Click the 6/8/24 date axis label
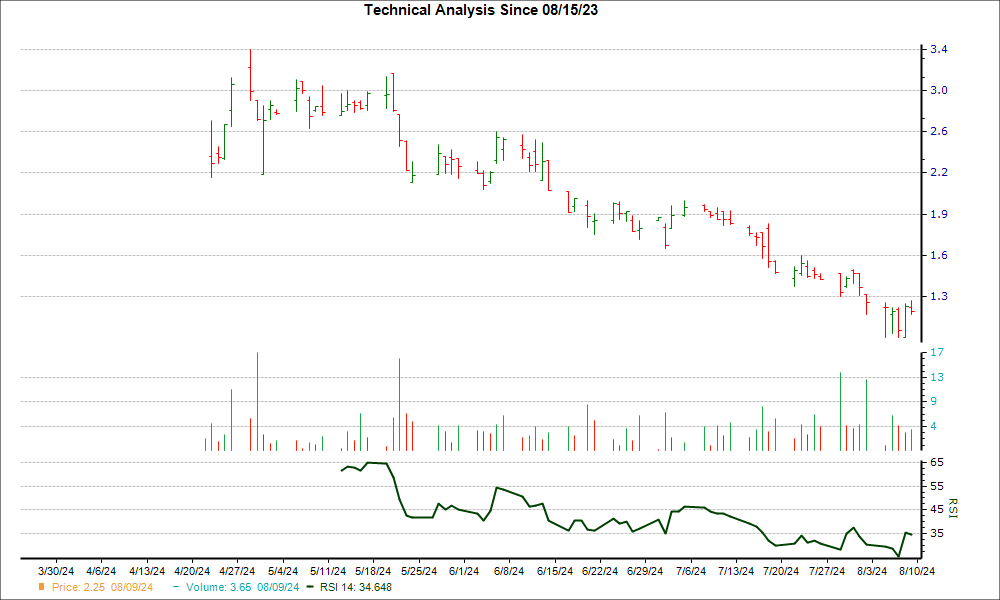 coord(509,572)
